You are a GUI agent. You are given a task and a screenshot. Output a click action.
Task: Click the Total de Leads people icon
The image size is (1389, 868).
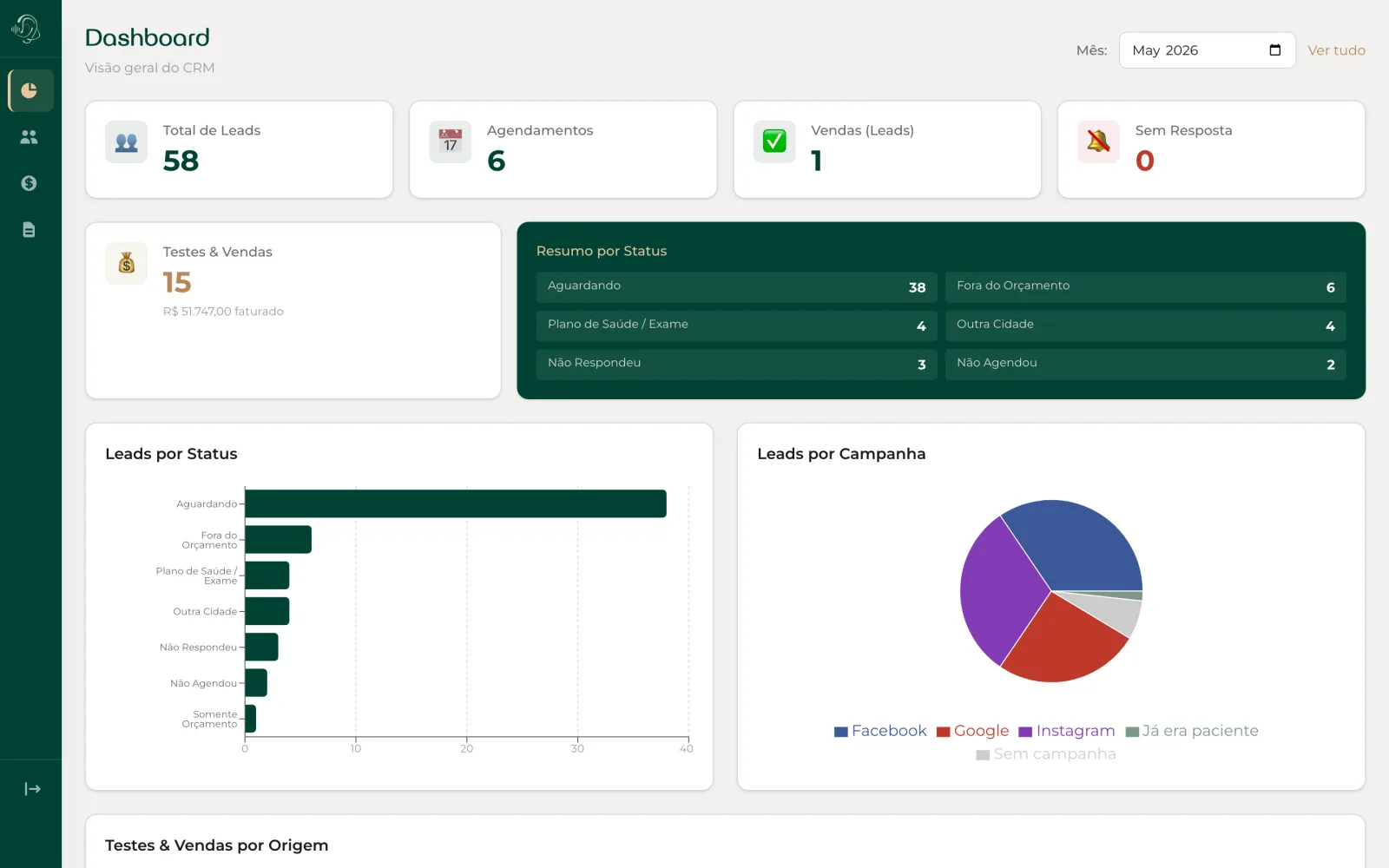[127, 142]
